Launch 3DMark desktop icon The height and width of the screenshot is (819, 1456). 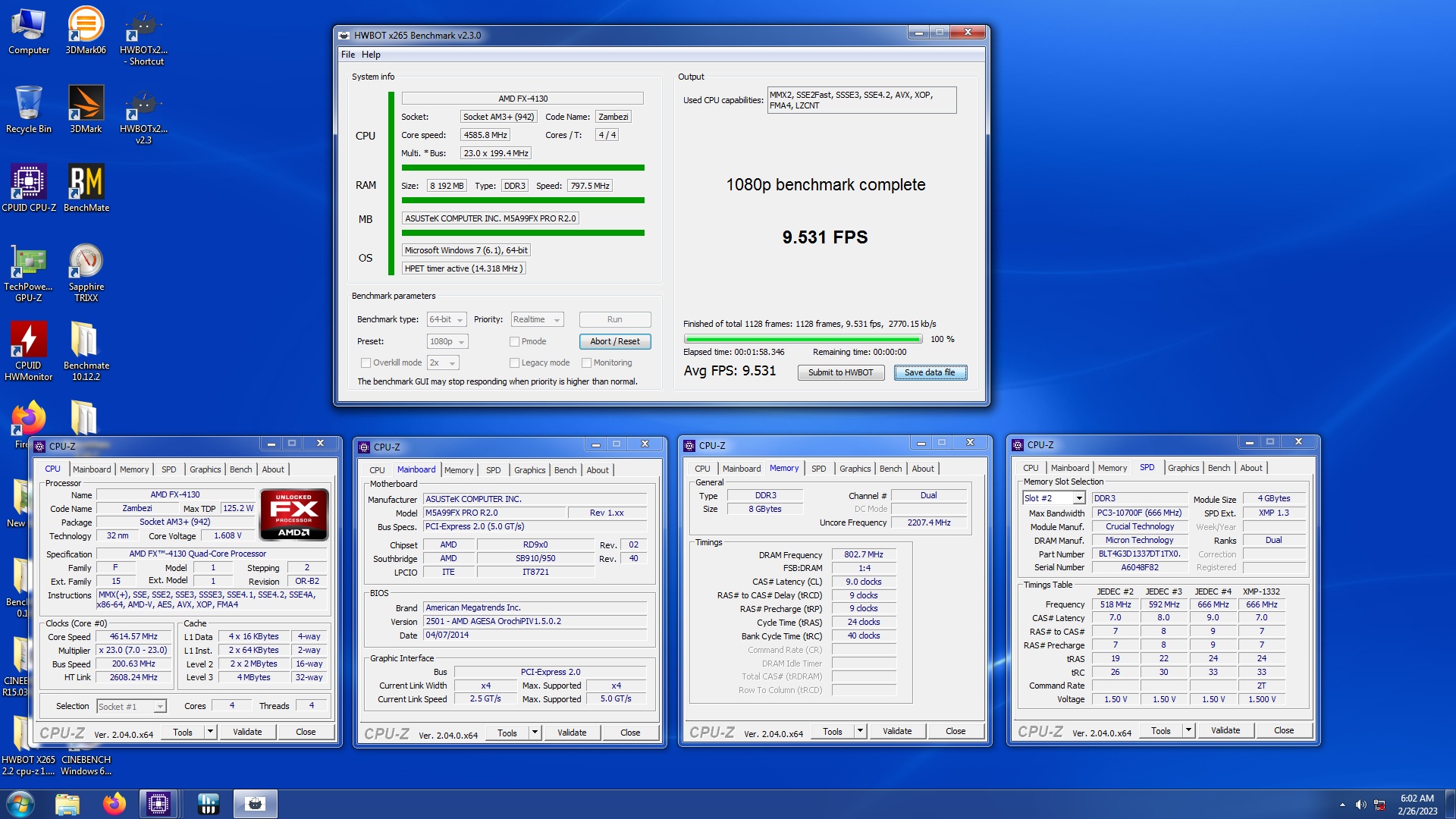coord(86,110)
